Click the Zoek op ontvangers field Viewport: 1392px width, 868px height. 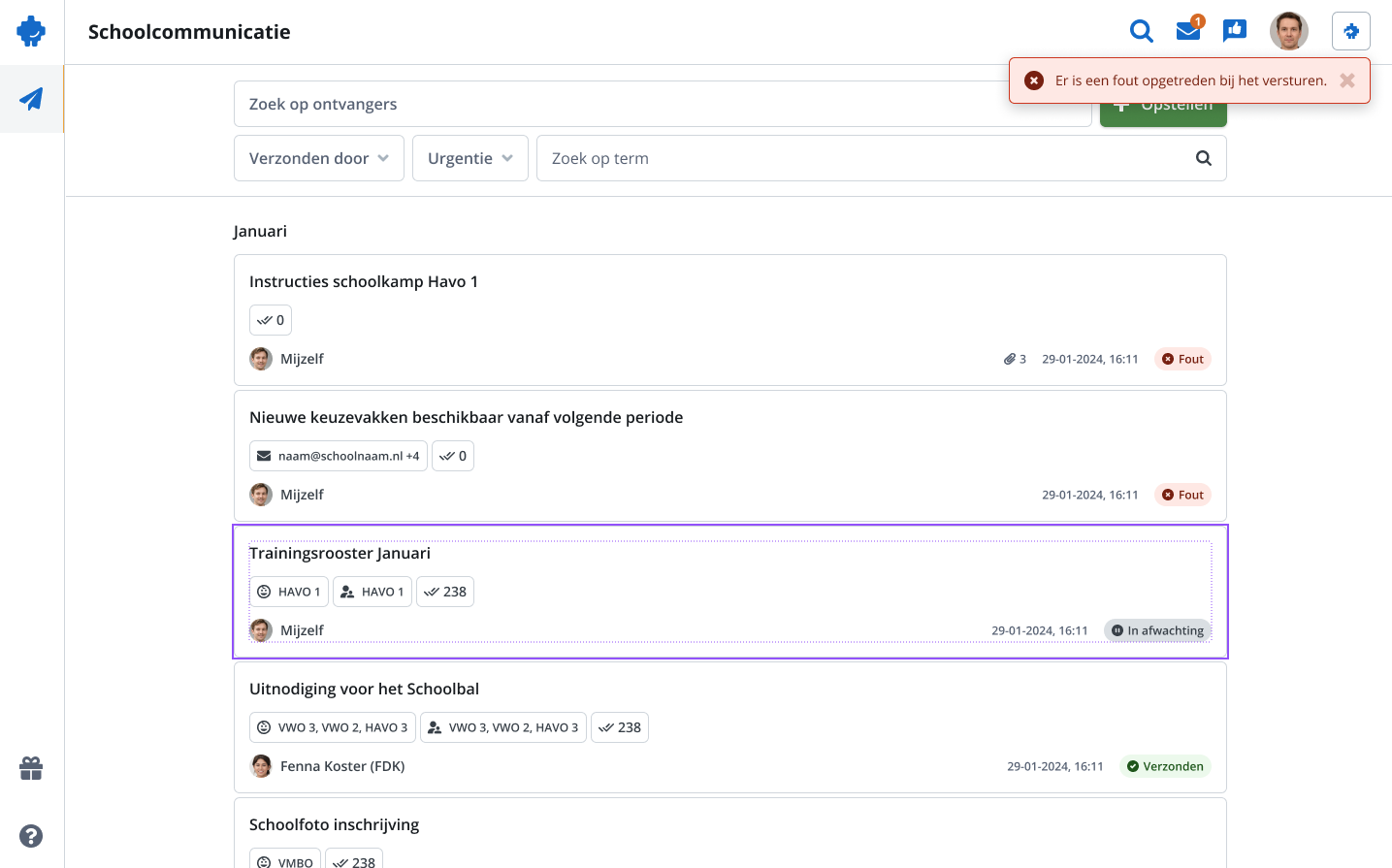[x=663, y=104]
